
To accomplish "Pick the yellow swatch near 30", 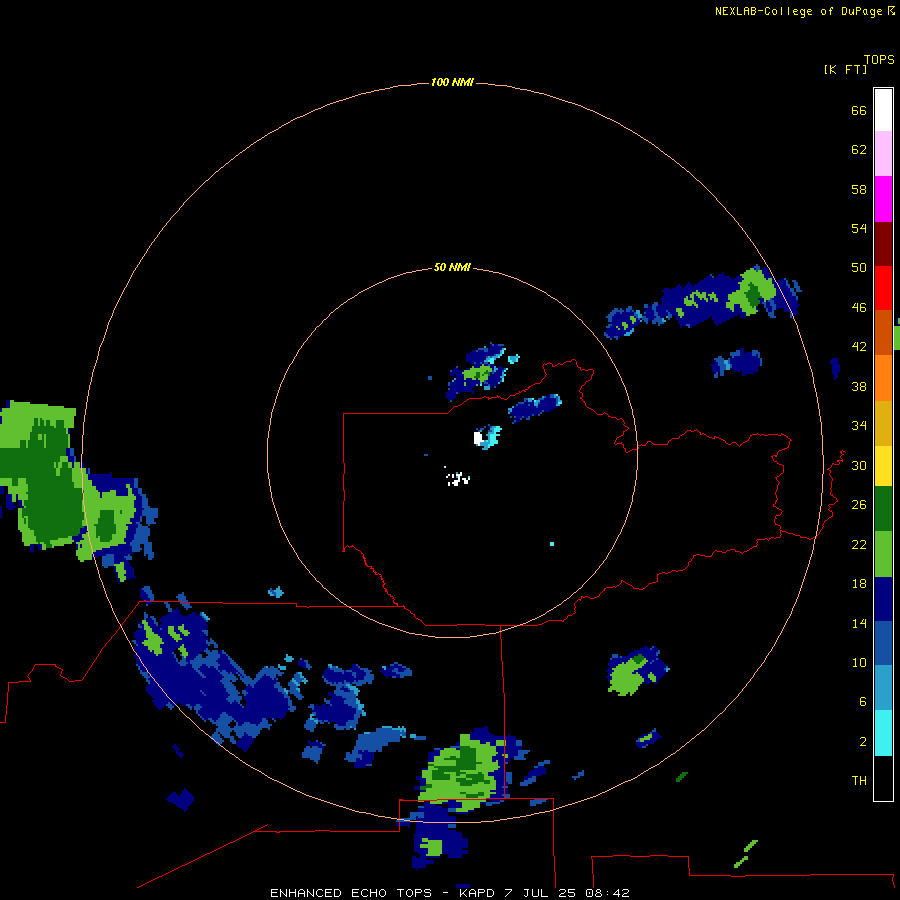I will click(x=883, y=466).
